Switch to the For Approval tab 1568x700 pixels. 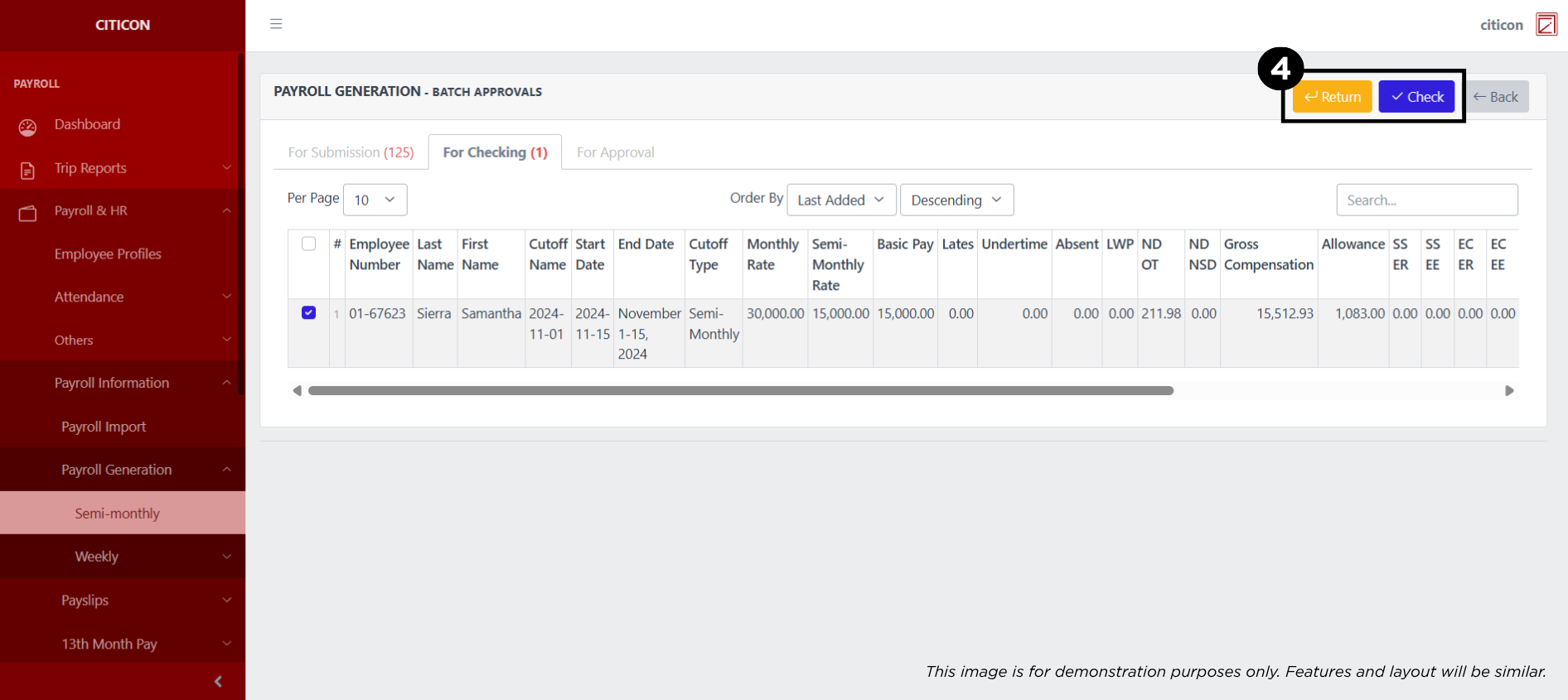615,152
